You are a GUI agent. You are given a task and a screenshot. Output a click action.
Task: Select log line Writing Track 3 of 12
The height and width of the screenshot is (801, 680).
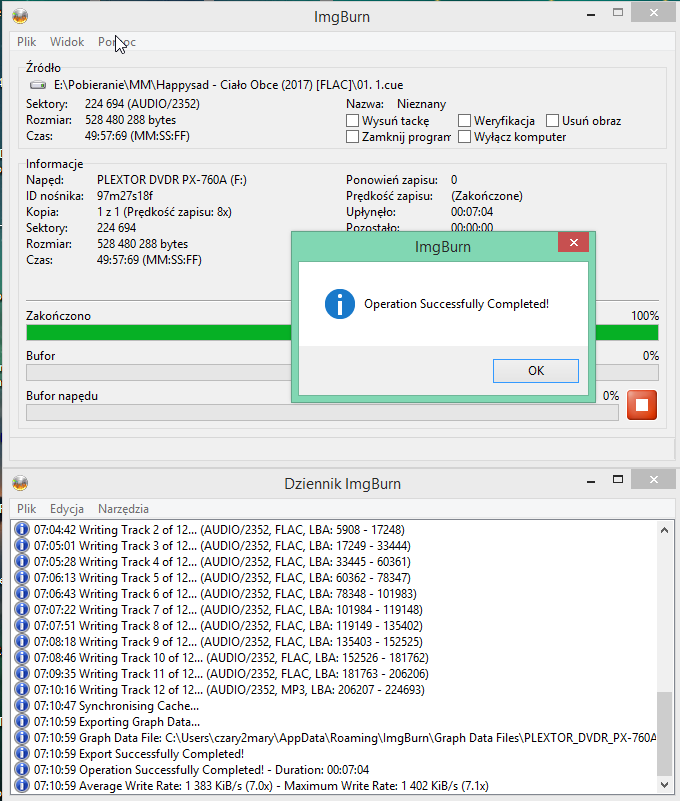point(222,546)
